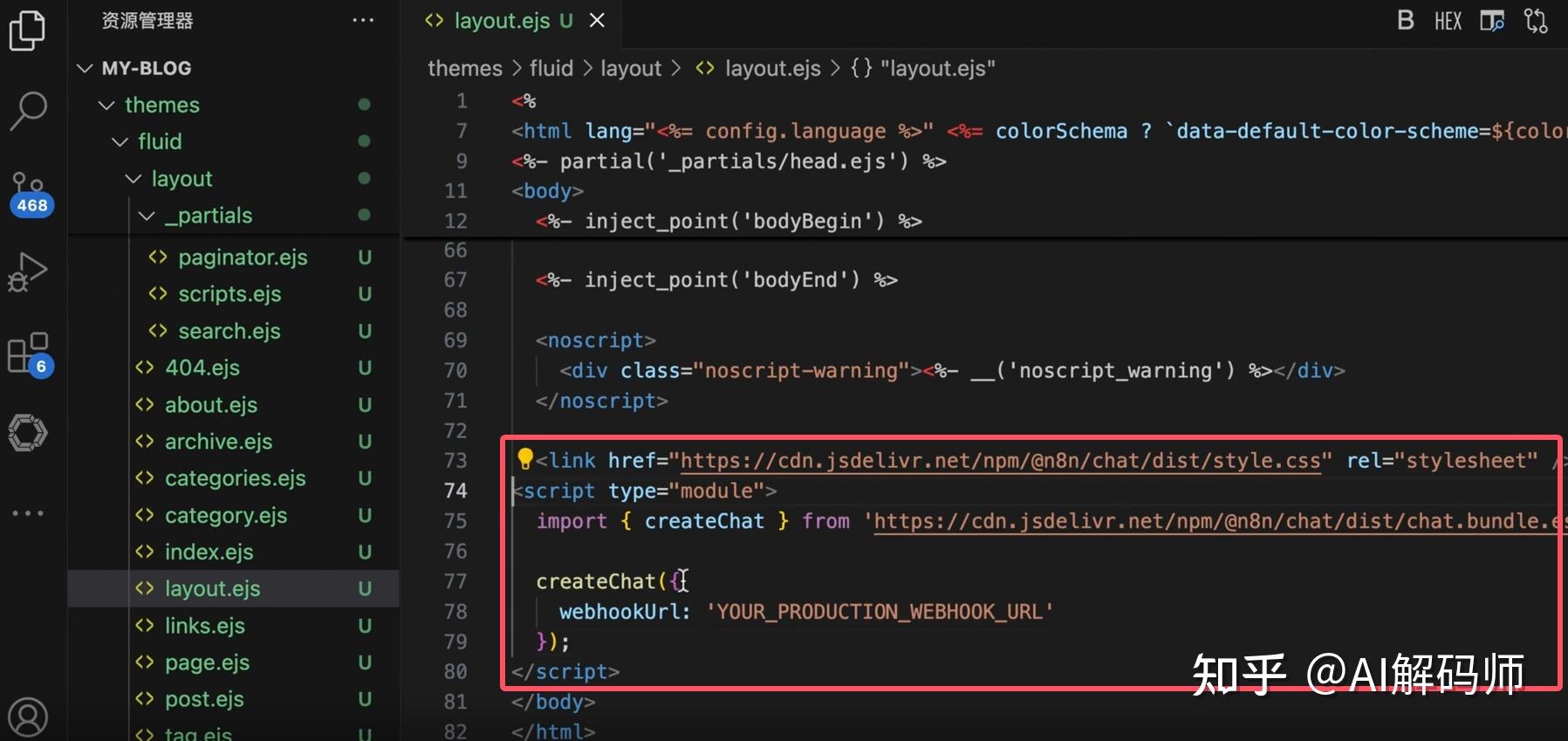Viewport: 1568px width, 741px height.
Task: Click the closing </script> tag on line 80
Action: (x=565, y=672)
